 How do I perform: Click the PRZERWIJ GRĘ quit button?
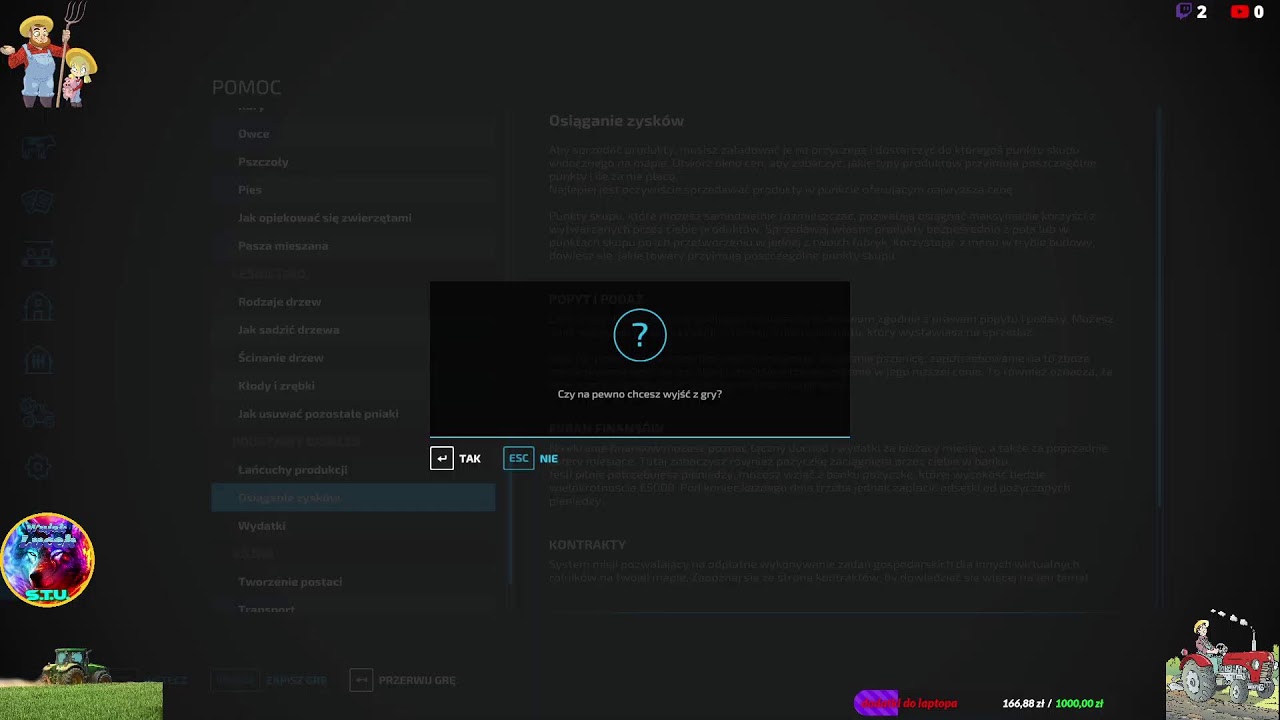pos(402,680)
